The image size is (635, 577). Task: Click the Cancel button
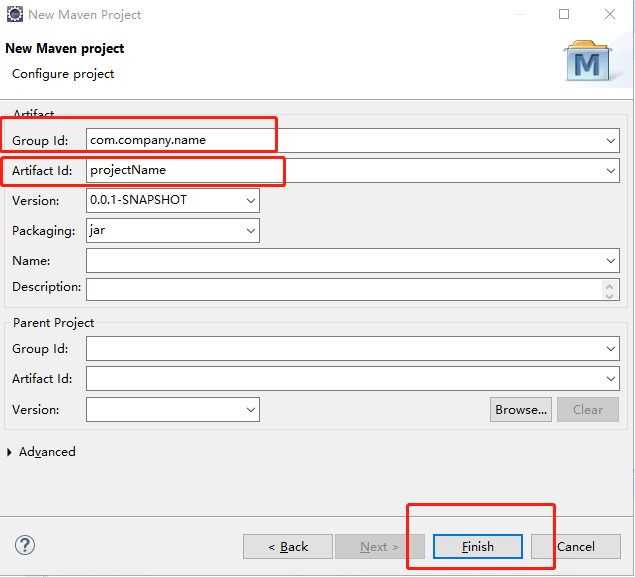576,547
